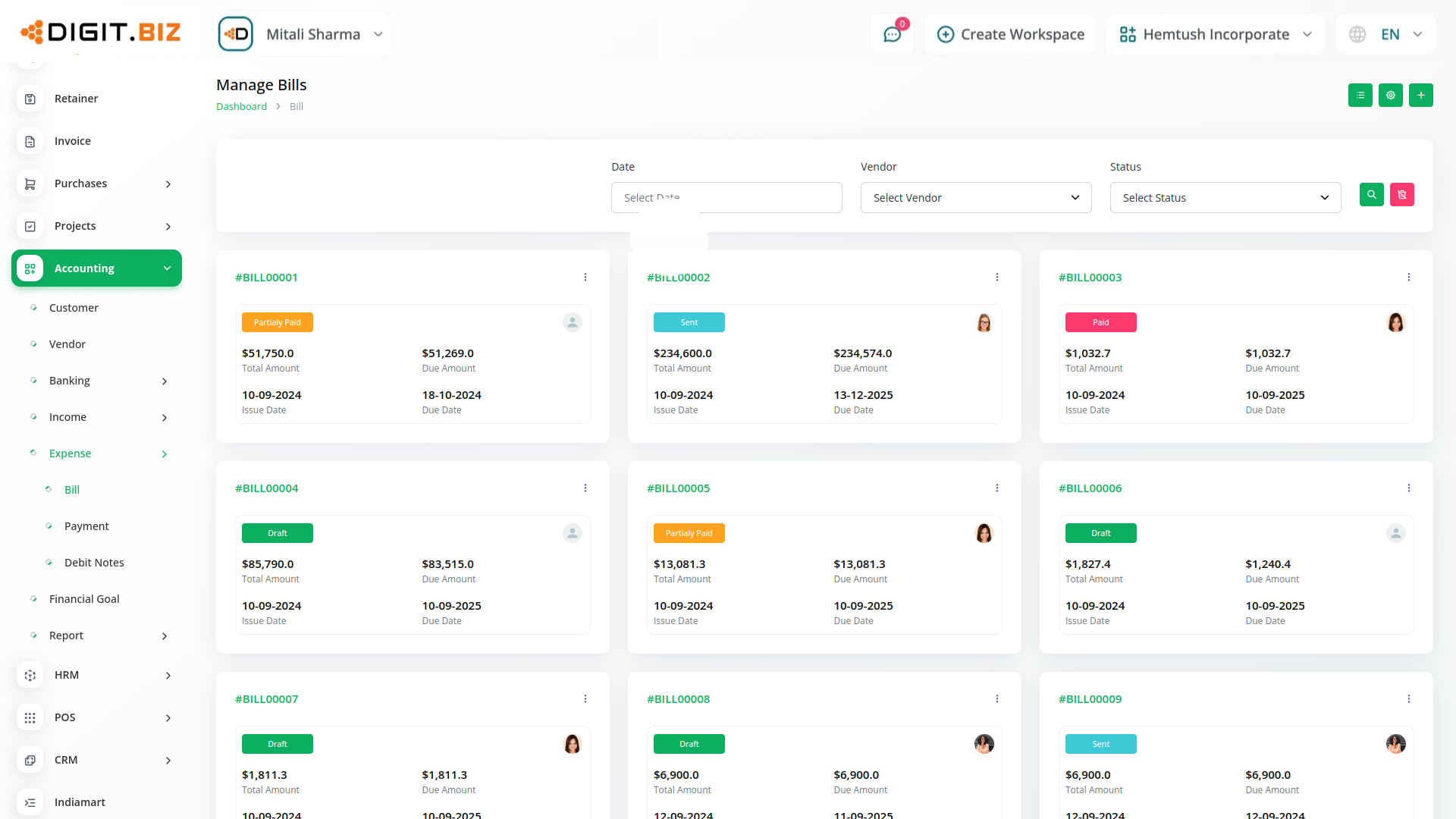Switch to list view icon

[x=1360, y=96]
